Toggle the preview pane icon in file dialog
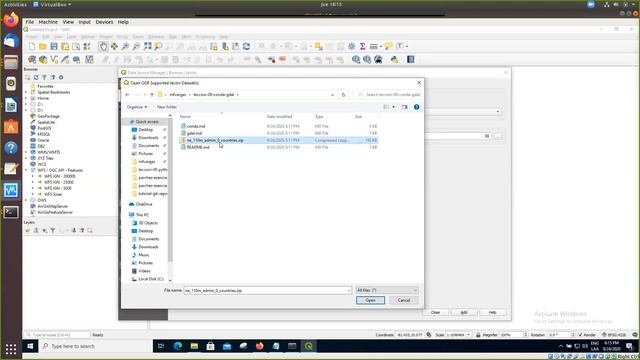The height and width of the screenshot is (360, 640). coord(404,107)
